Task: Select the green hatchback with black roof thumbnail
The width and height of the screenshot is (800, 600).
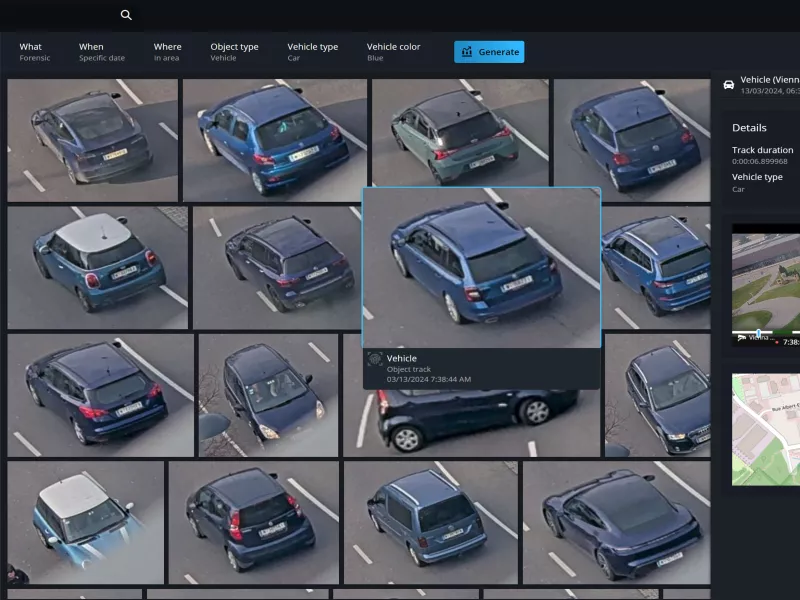Action: click(460, 133)
